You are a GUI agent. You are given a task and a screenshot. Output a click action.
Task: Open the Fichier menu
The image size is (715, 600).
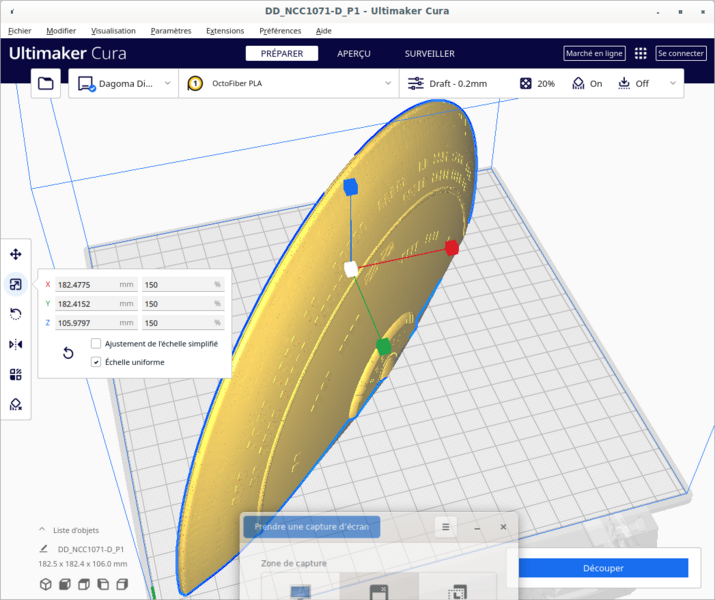20,31
